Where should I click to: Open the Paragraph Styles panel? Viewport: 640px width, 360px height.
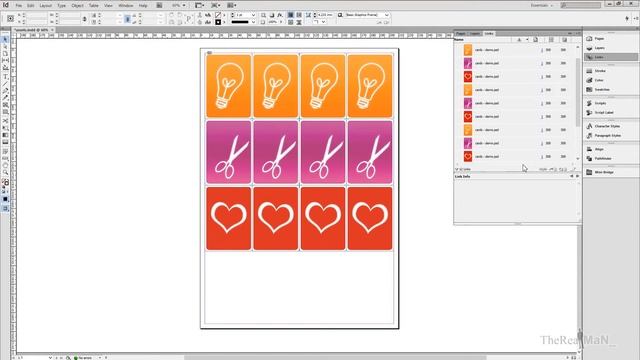[x=611, y=136]
